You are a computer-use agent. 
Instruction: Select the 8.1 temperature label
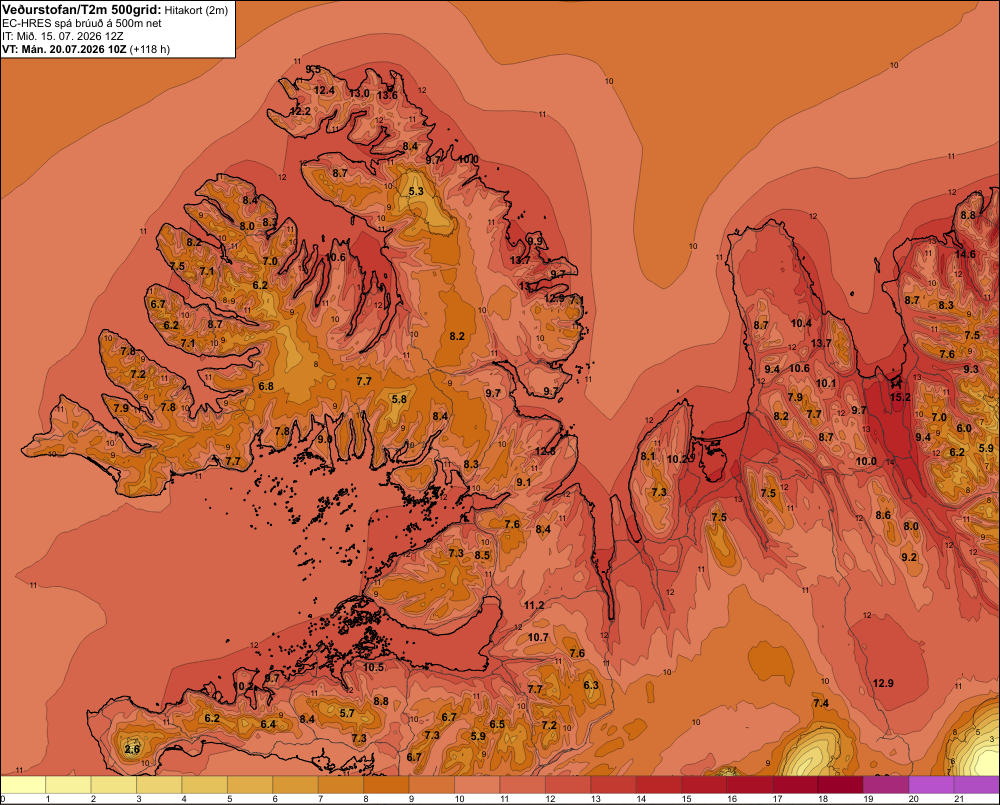click(647, 456)
